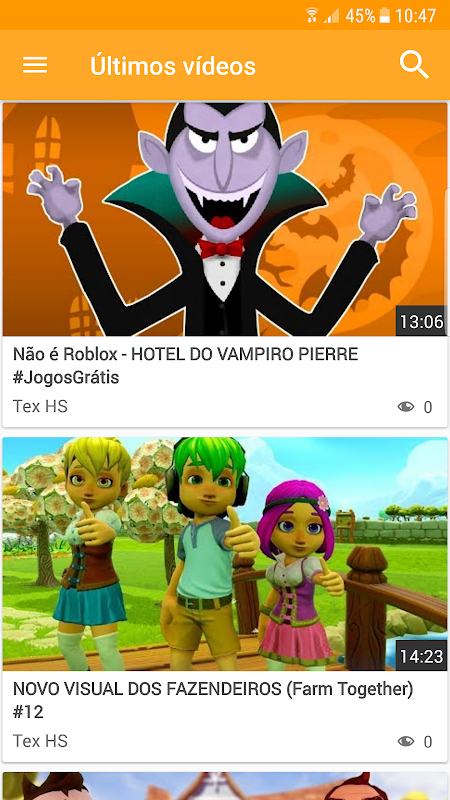Open the partially visible third video thumbnail
Image resolution: width=450 pixels, height=800 pixels.
[225, 786]
